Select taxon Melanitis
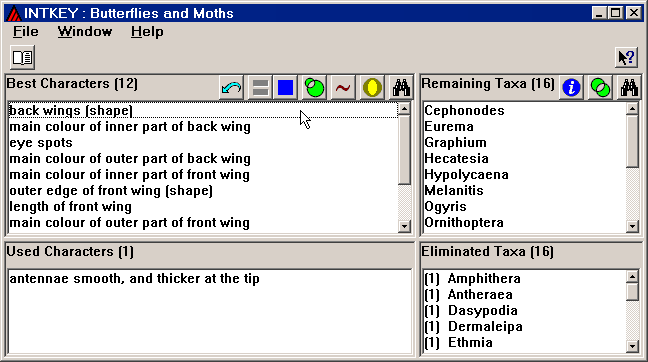Image resolution: width=648 pixels, height=362 pixels. pos(524,191)
